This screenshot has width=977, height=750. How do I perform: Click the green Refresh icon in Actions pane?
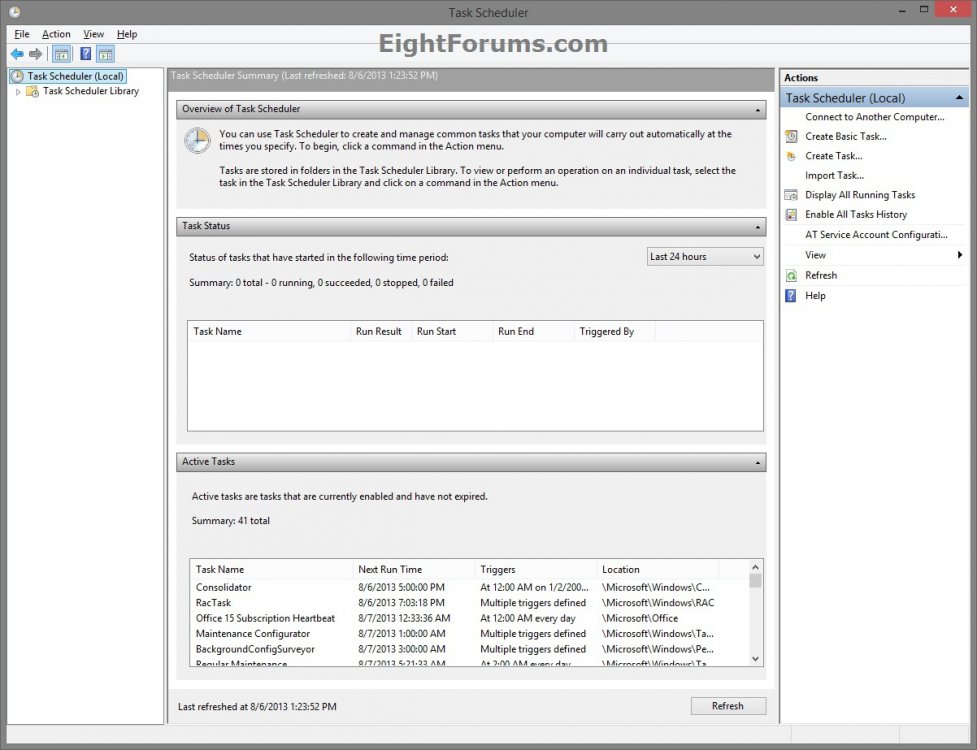tap(791, 276)
